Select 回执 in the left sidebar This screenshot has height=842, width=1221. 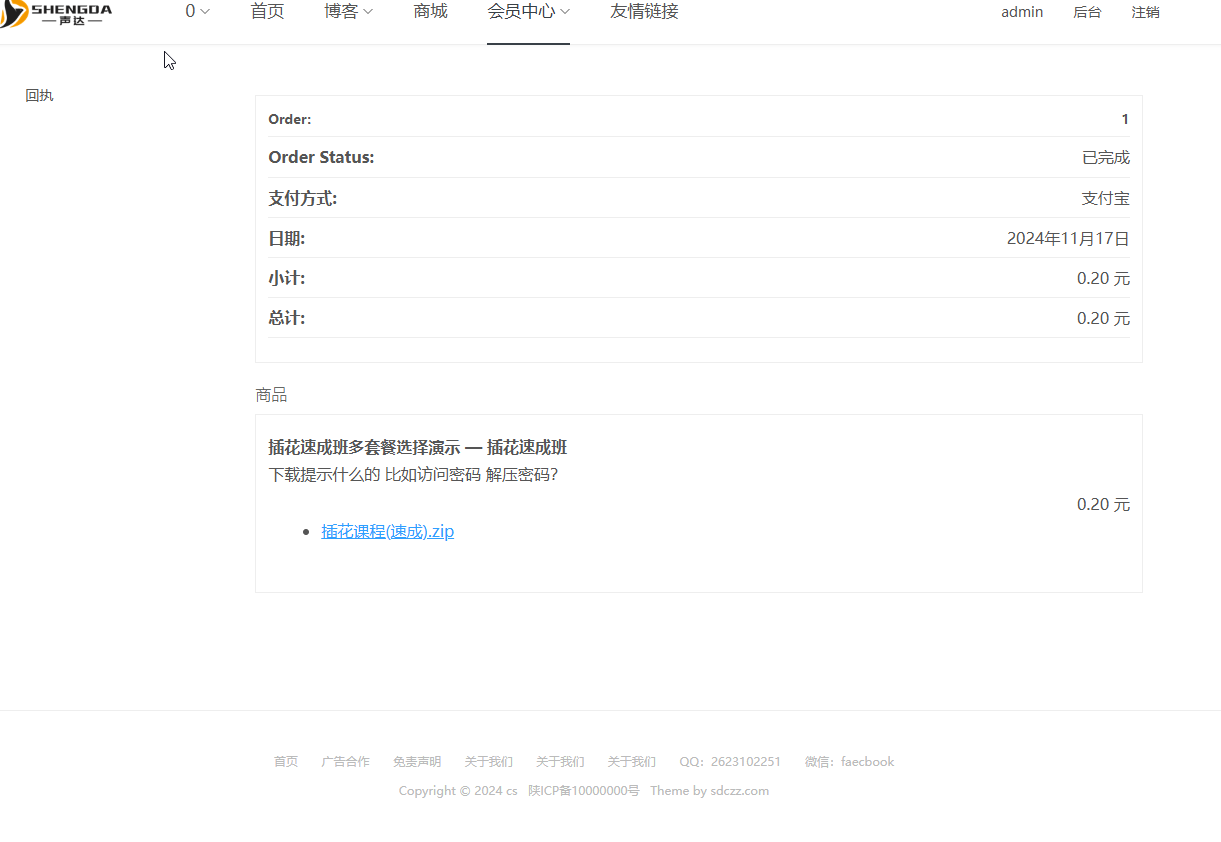[x=39, y=96]
